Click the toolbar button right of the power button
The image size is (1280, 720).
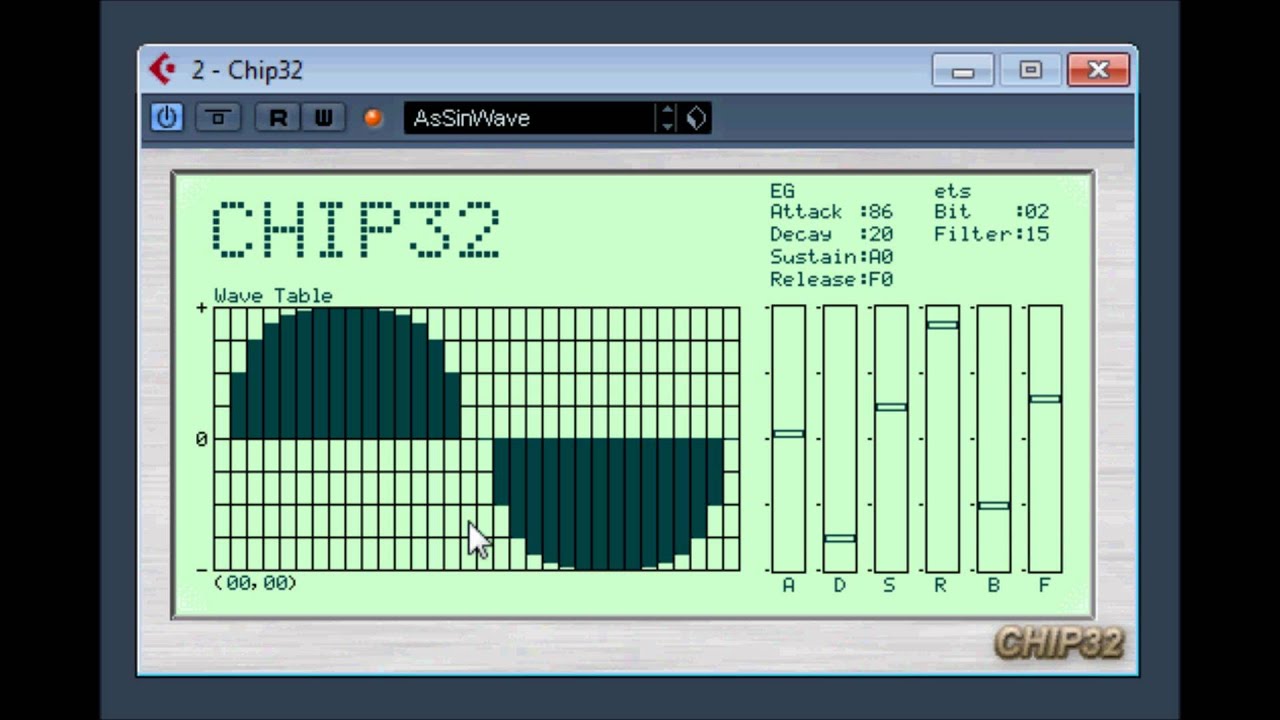click(x=217, y=118)
